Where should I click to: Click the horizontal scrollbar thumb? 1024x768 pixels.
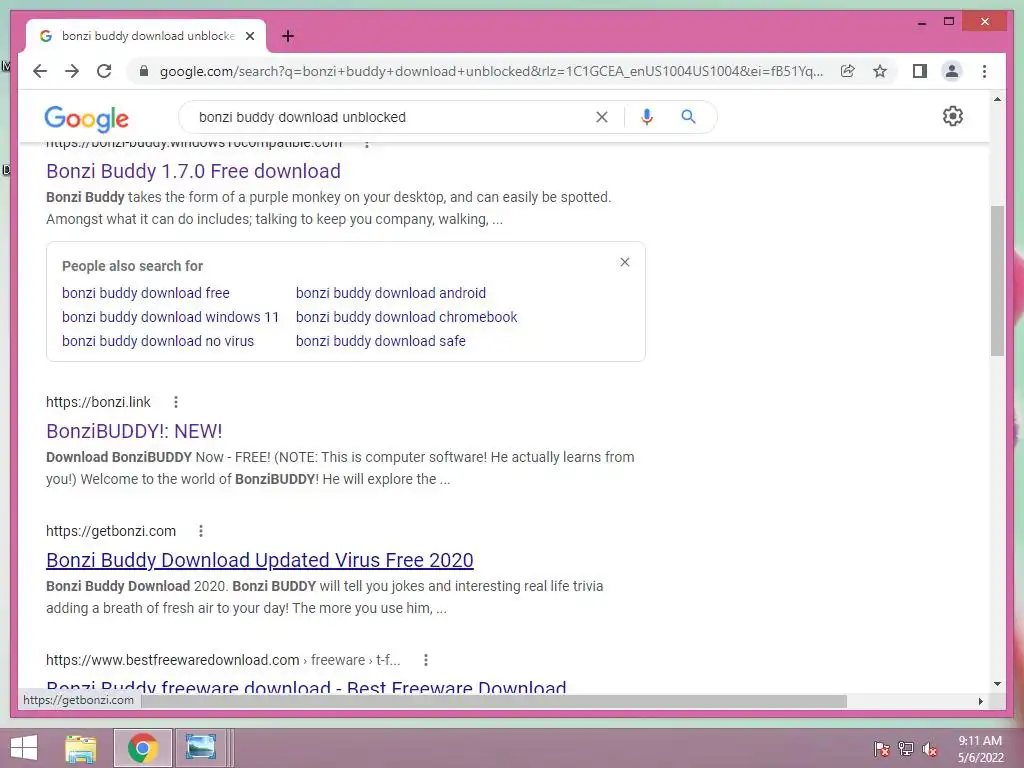(494, 701)
